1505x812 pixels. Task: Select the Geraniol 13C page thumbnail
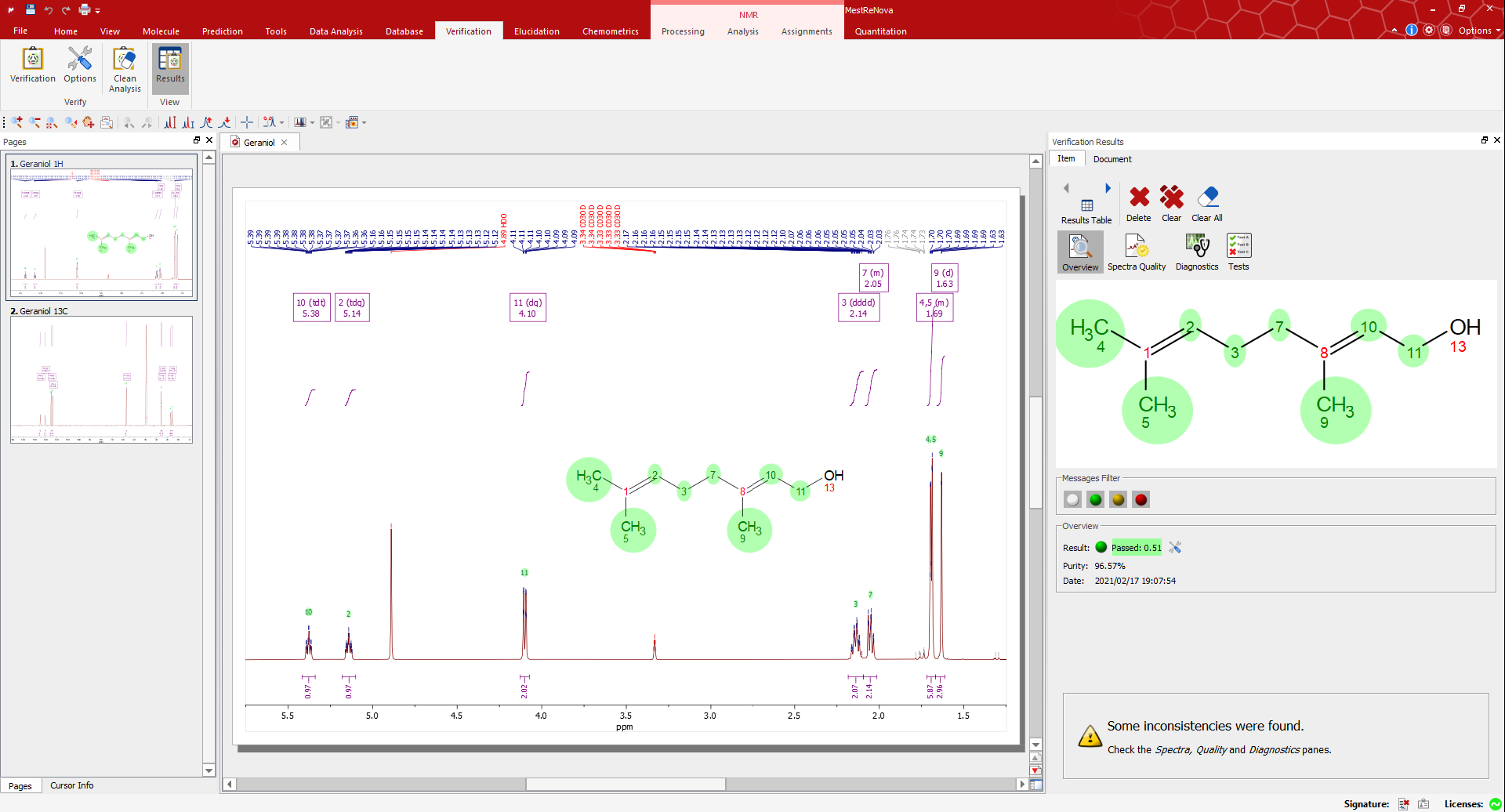(101, 379)
